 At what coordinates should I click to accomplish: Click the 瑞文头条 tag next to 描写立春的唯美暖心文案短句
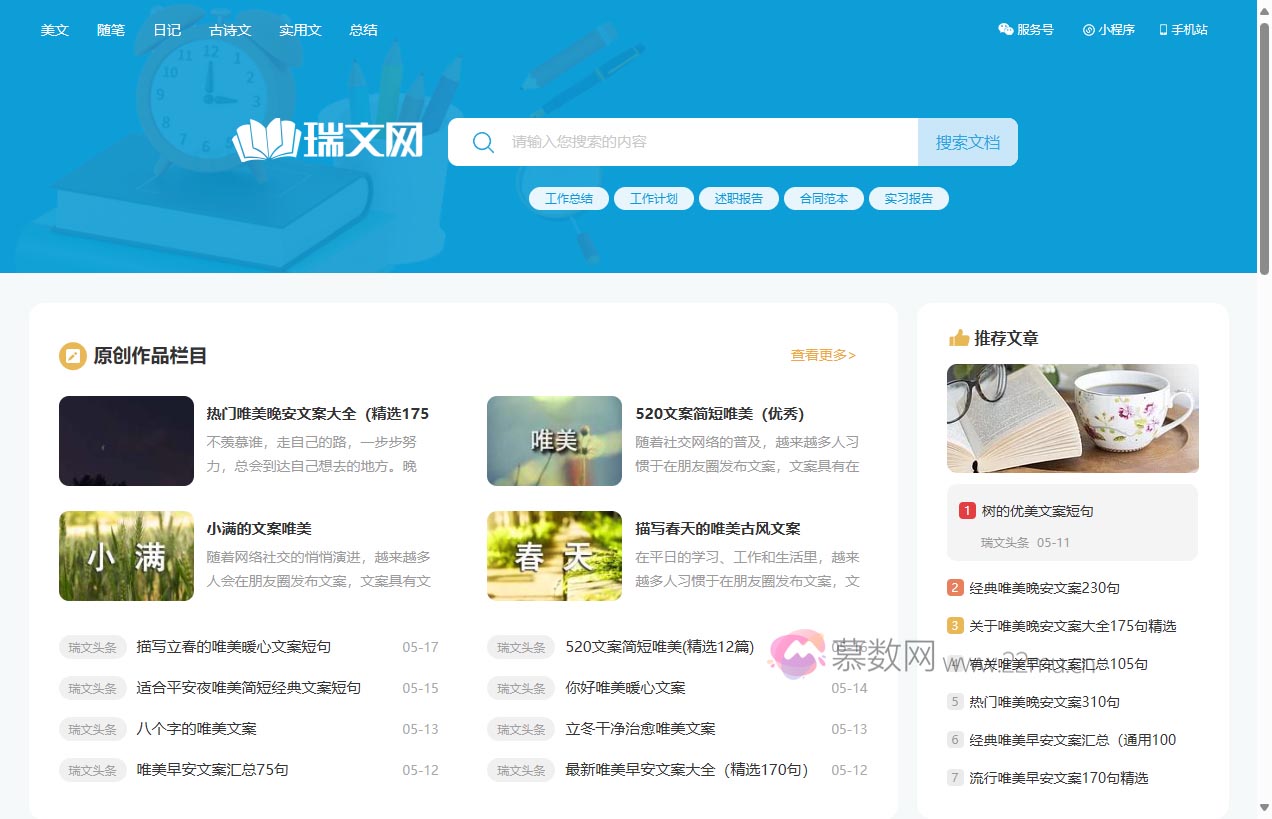[92, 647]
